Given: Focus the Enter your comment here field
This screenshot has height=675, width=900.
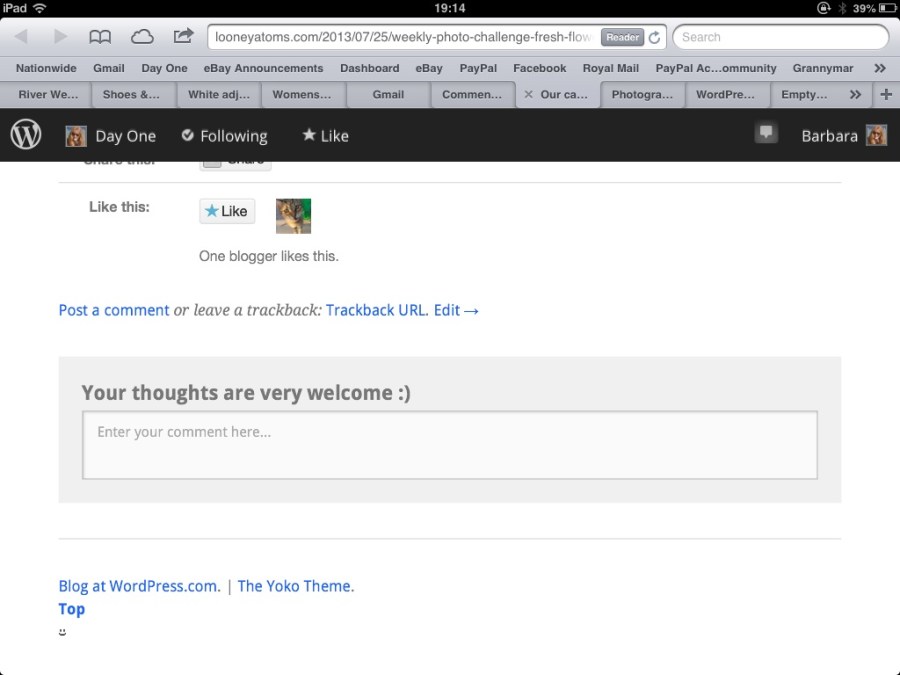Looking at the screenshot, I should click(450, 445).
